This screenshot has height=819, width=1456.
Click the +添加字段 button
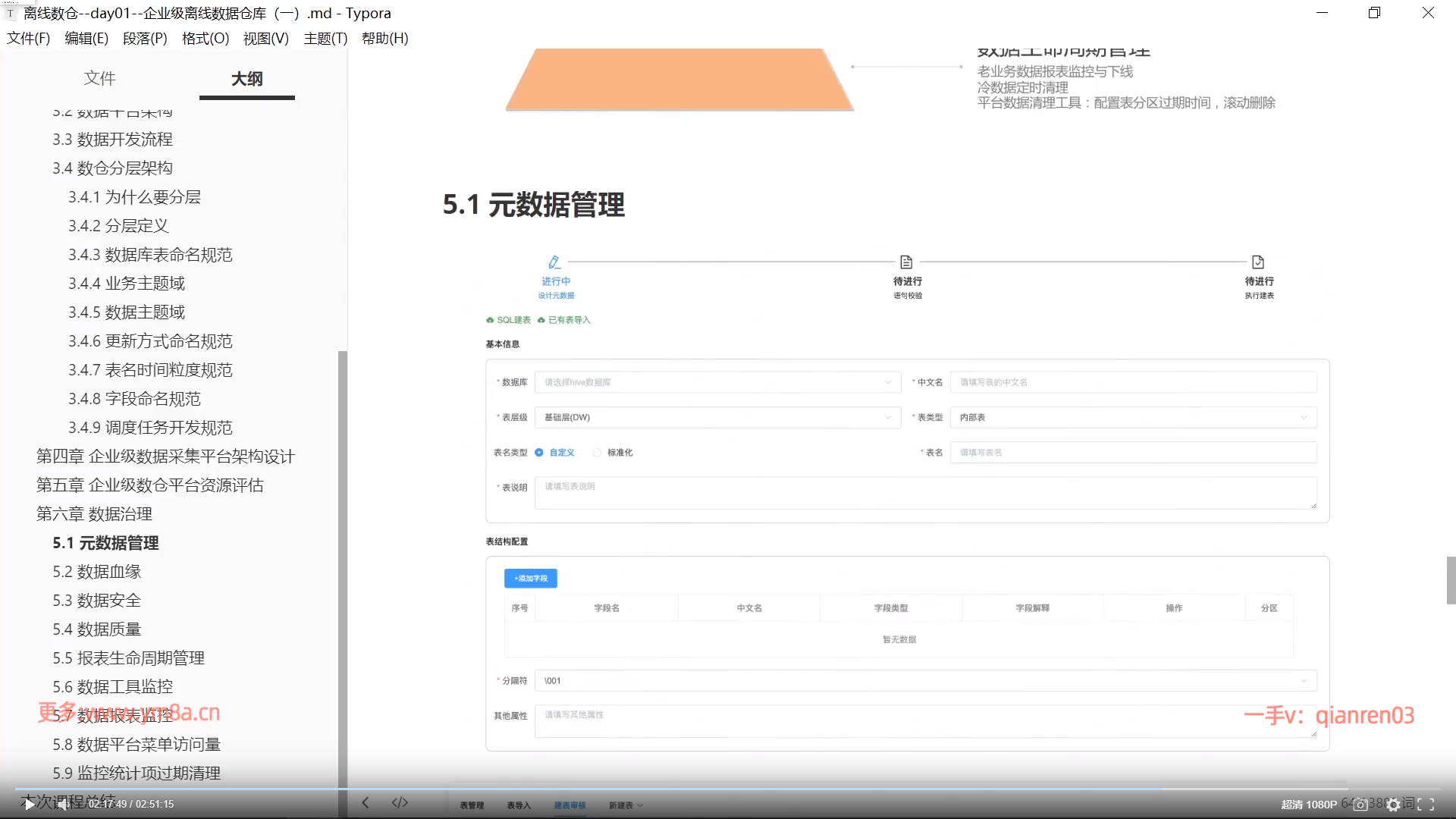(x=531, y=579)
